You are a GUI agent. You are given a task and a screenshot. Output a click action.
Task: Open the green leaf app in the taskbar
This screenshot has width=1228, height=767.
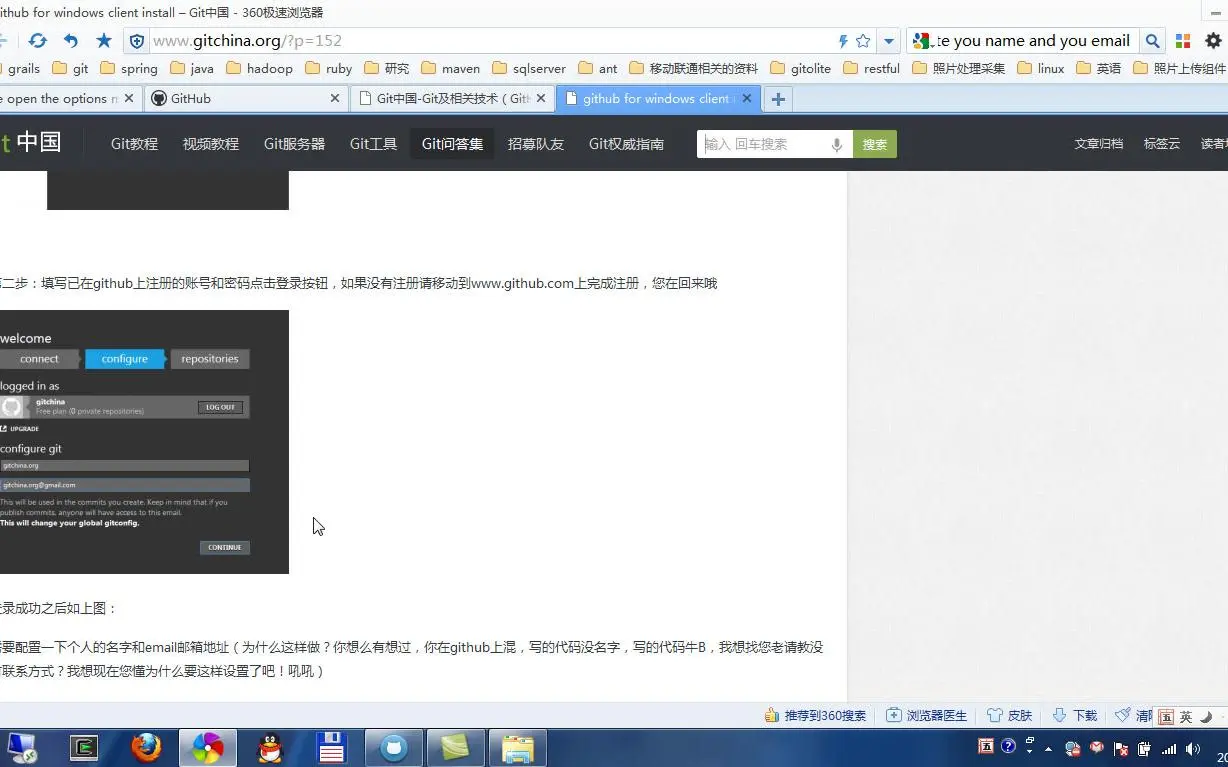[x=455, y=748]
